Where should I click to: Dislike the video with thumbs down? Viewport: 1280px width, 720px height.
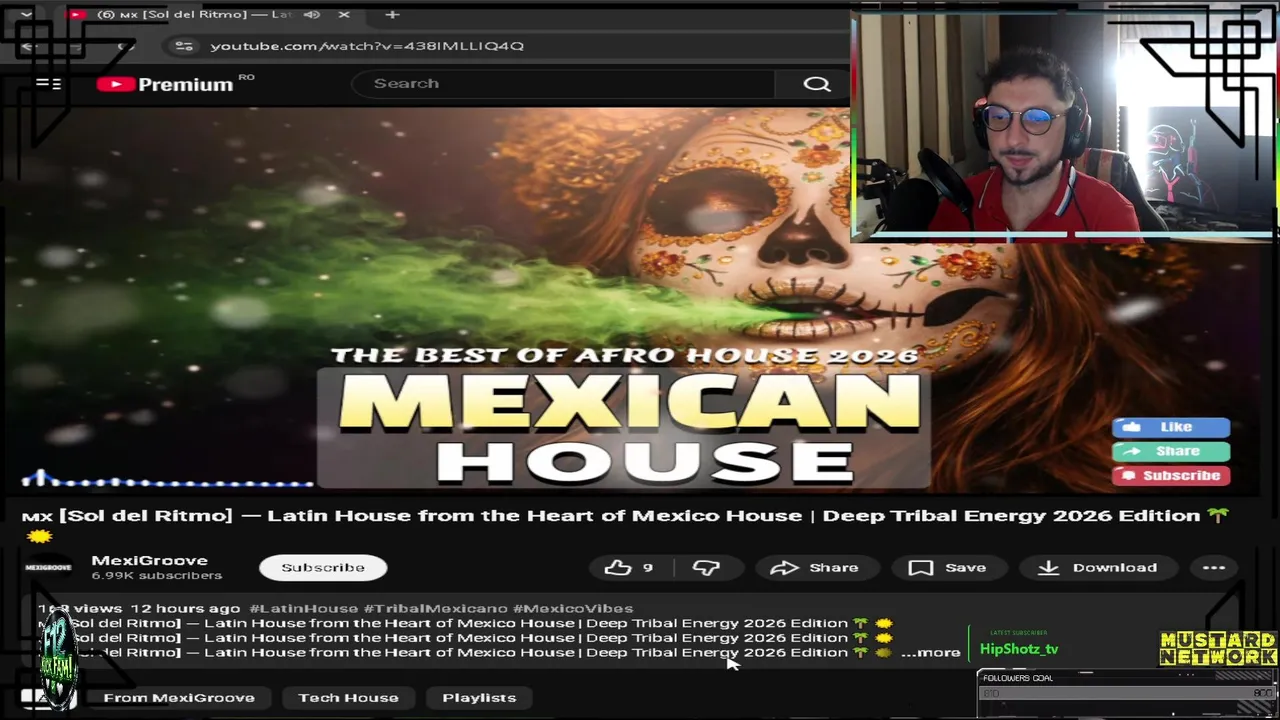click(x=706, y=567)
